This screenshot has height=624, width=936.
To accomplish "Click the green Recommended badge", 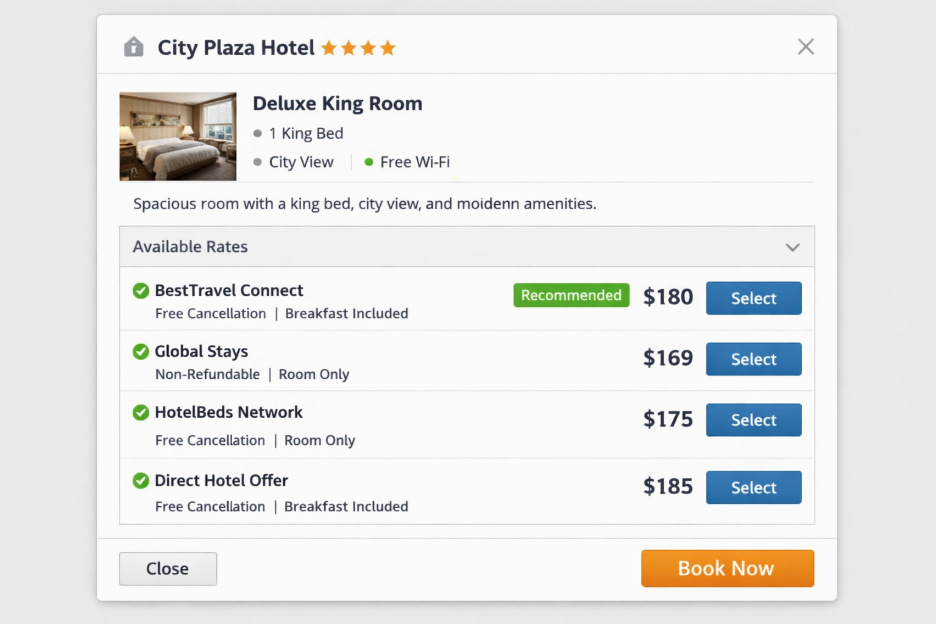I will [571, 295].
